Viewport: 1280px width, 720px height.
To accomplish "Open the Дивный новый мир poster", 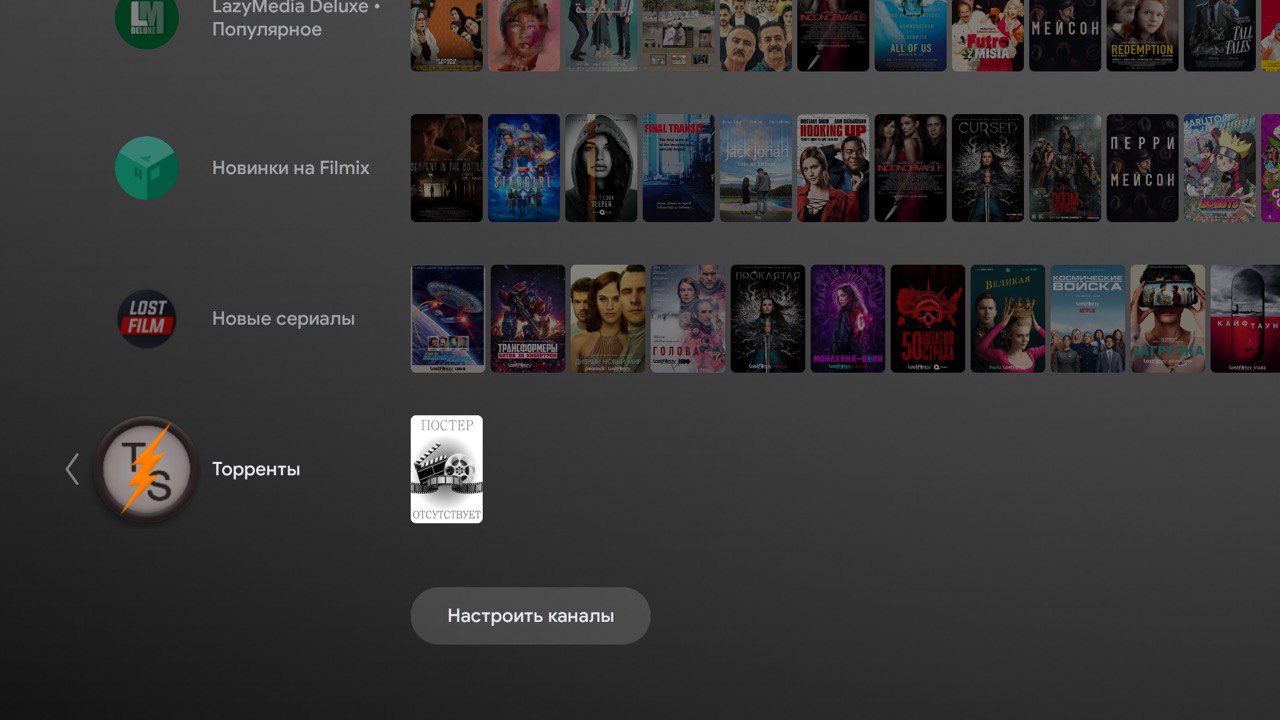I will tap(608, 319).
